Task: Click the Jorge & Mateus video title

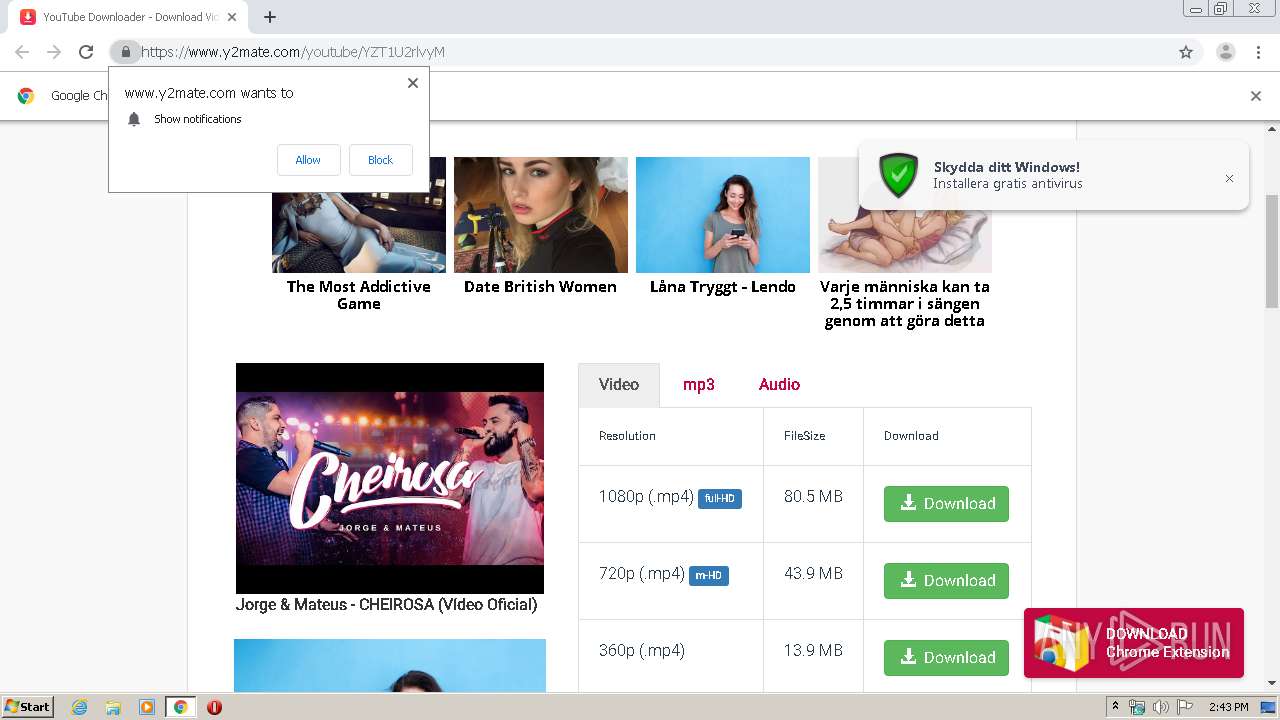Action: [387, 605]
